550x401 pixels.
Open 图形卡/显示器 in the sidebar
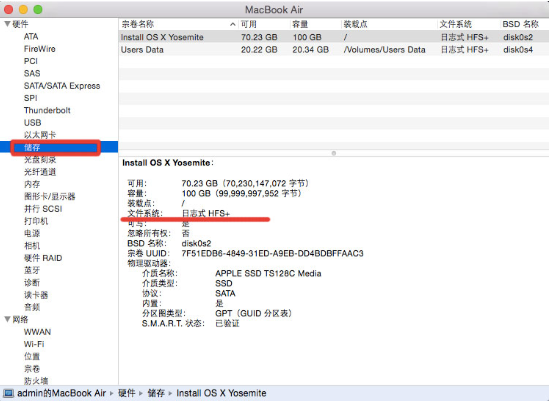click(x=49, y=196)
